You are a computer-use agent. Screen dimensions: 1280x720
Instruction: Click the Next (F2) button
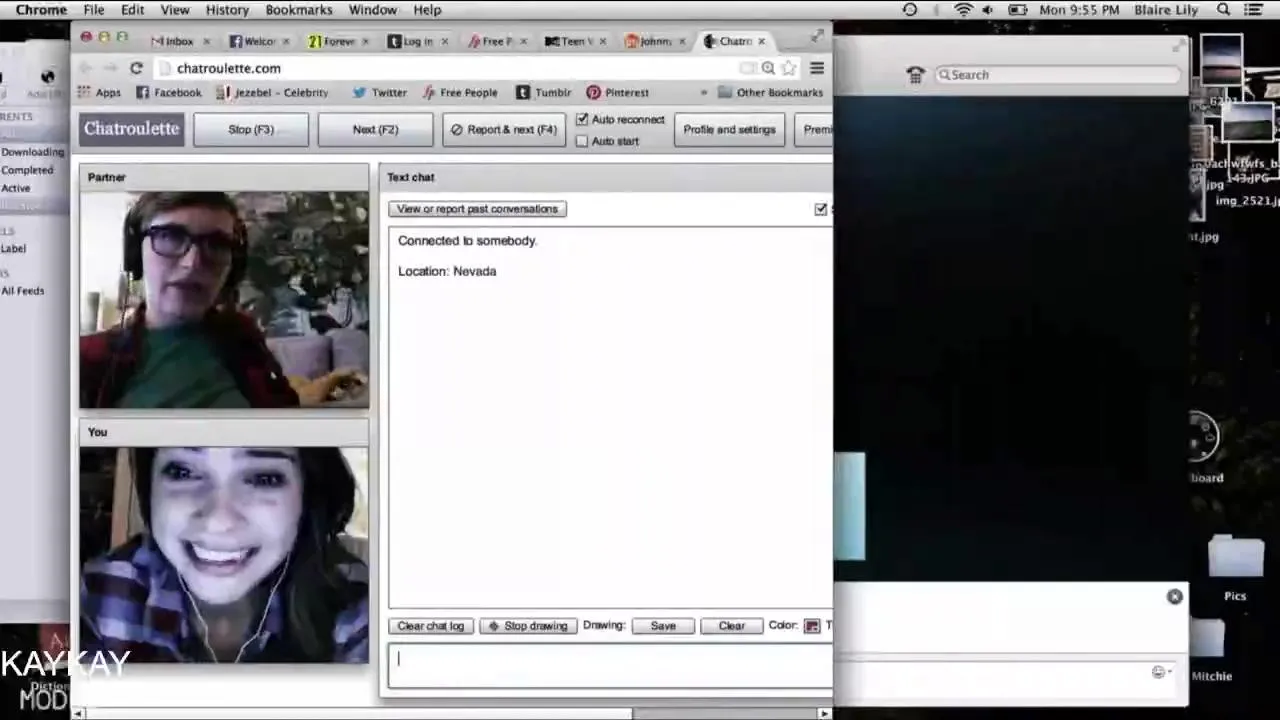click(x=375, y=129)
